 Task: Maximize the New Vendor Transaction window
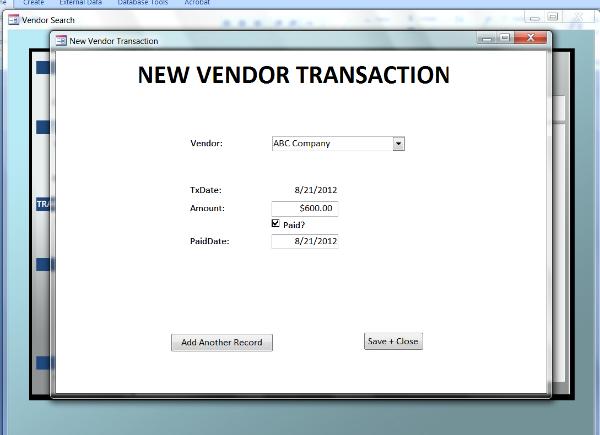(505, 39)
